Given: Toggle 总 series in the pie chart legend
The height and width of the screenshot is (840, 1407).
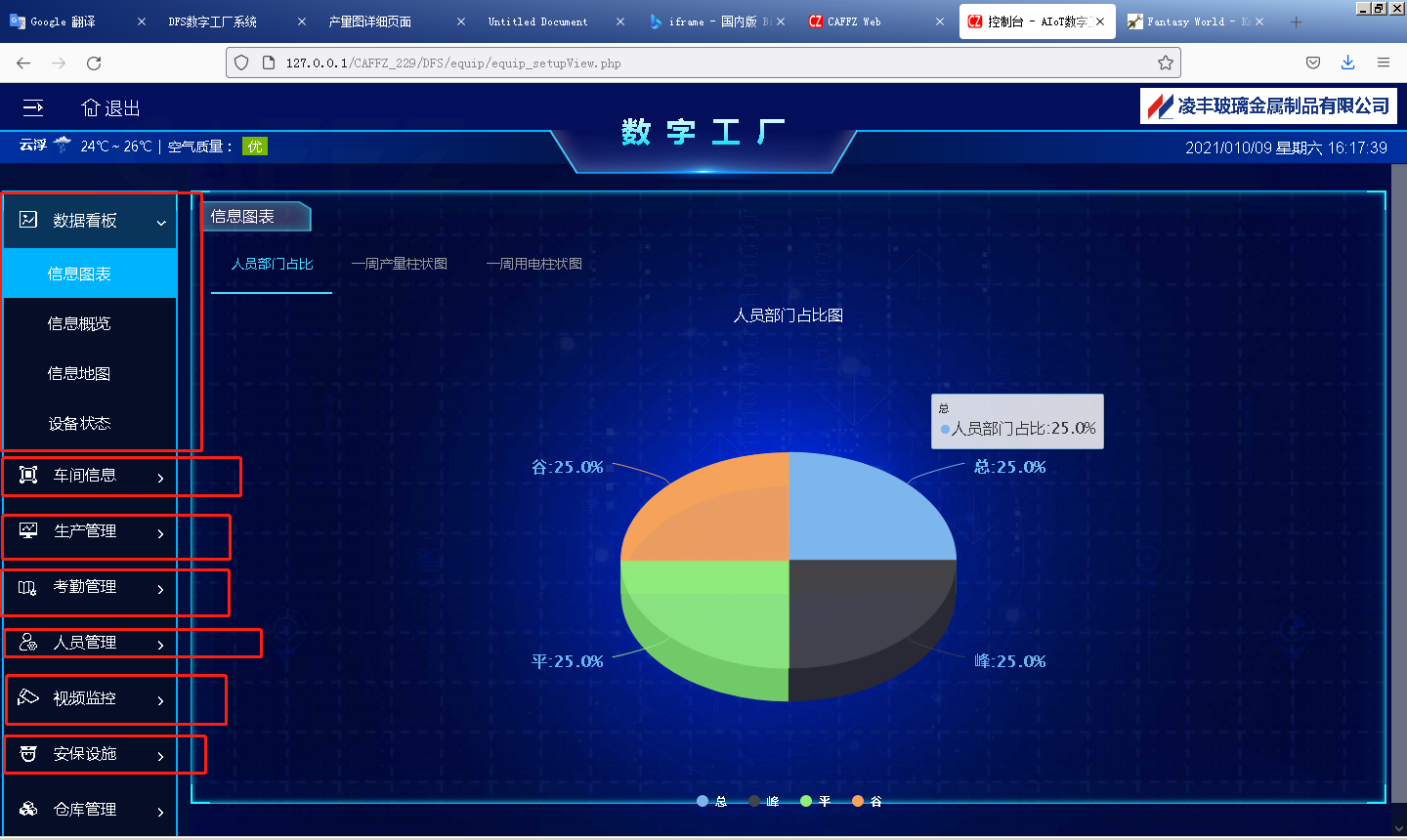Looking at the screenshot, I should pyautogui.click(x=711, y=801).
